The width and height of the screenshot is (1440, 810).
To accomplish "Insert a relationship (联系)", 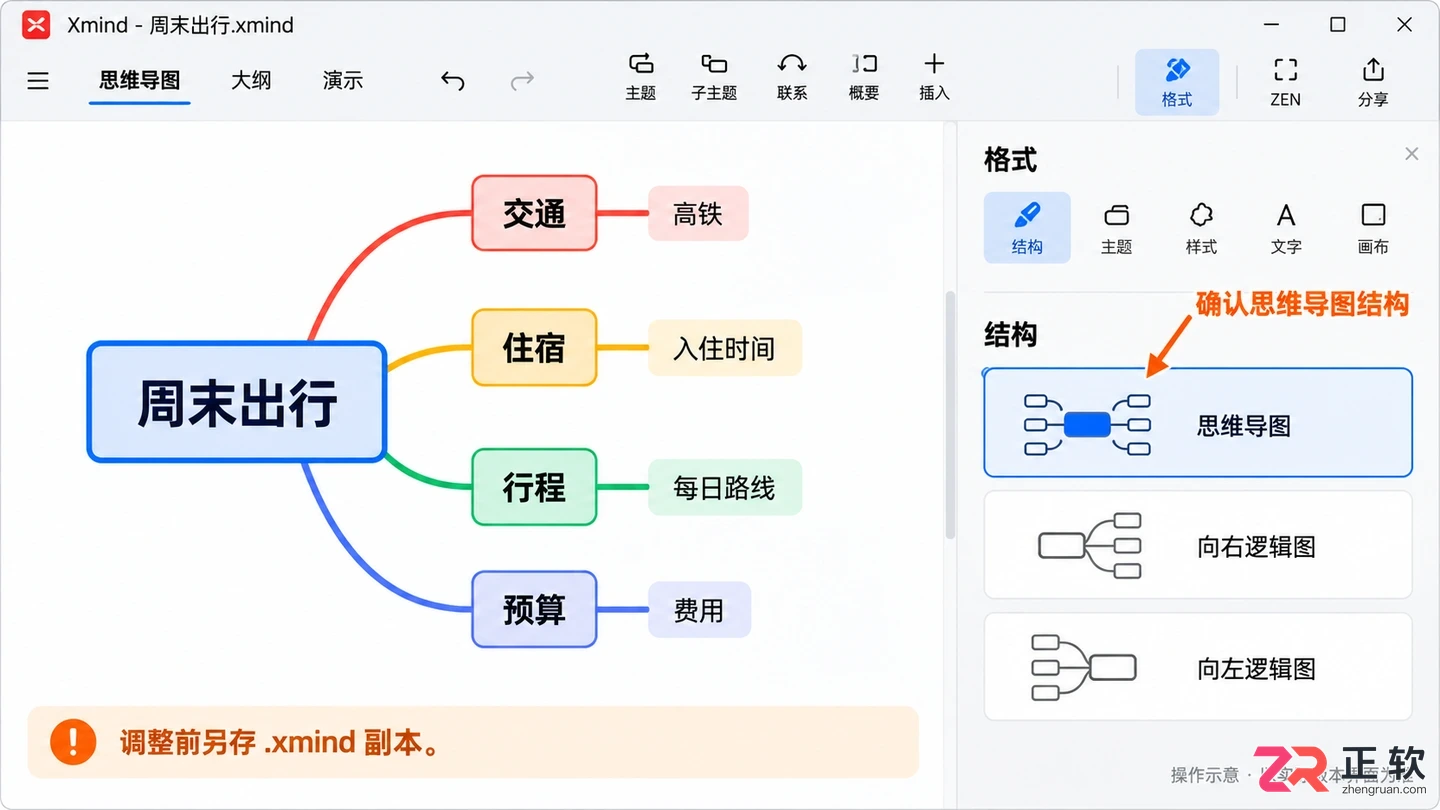I will point(792,77).
